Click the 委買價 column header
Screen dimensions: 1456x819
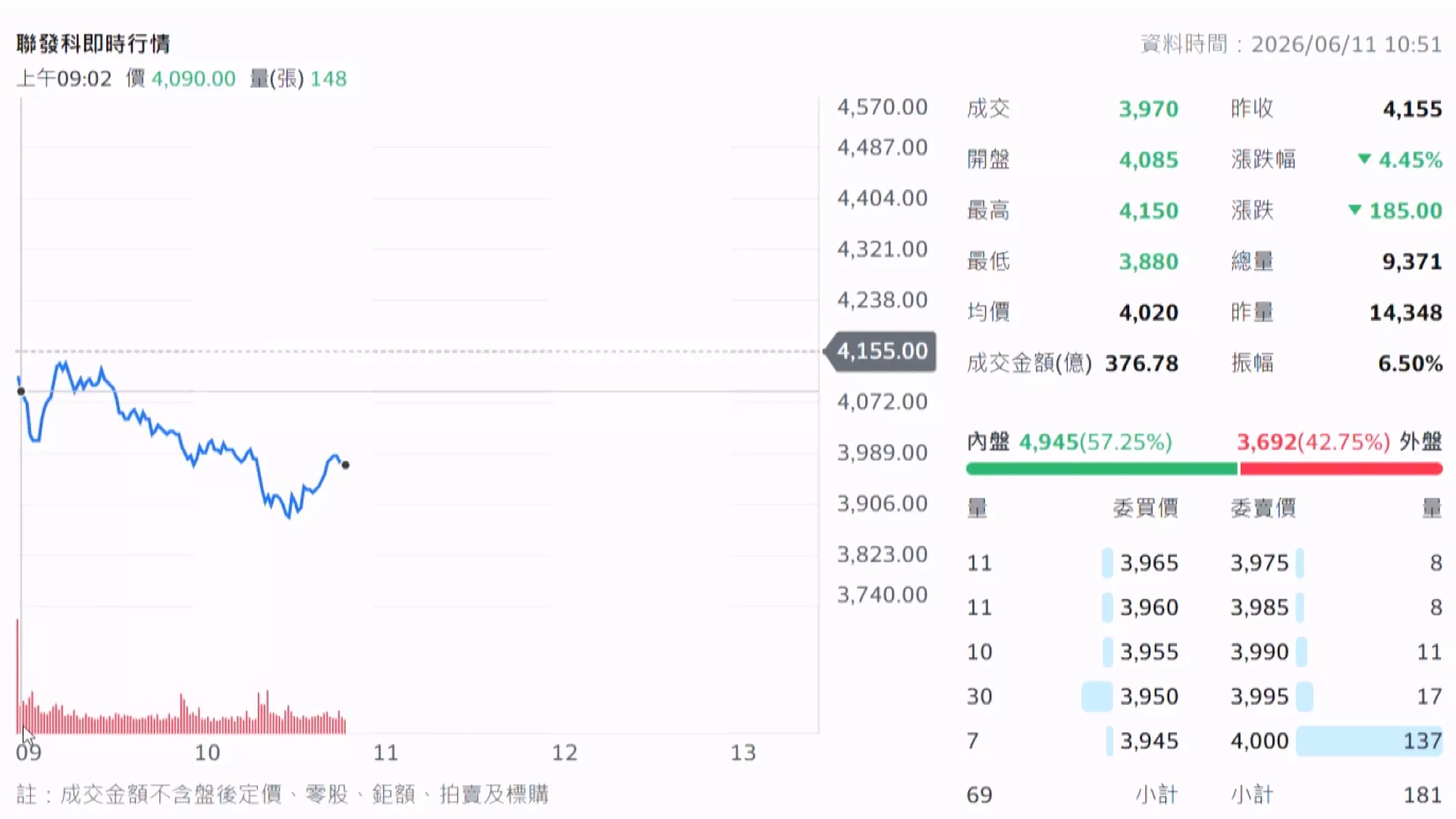pos(1145,507)
